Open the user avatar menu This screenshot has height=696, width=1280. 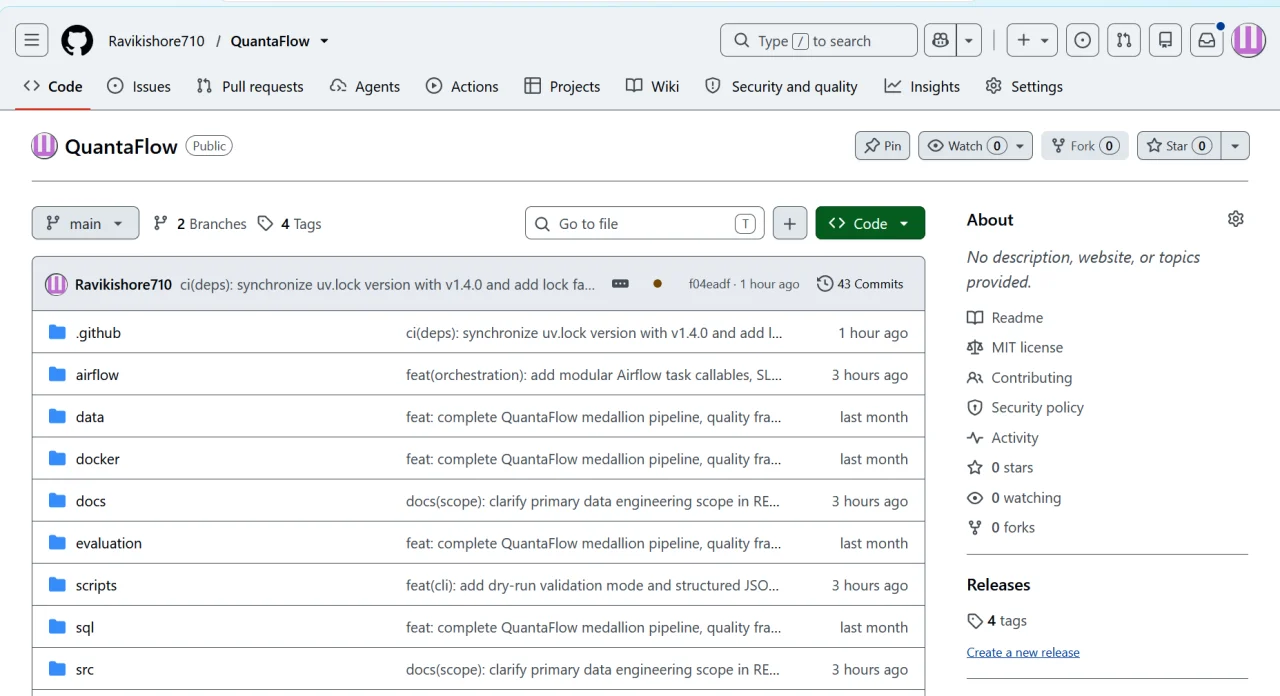click(1248, 41)
